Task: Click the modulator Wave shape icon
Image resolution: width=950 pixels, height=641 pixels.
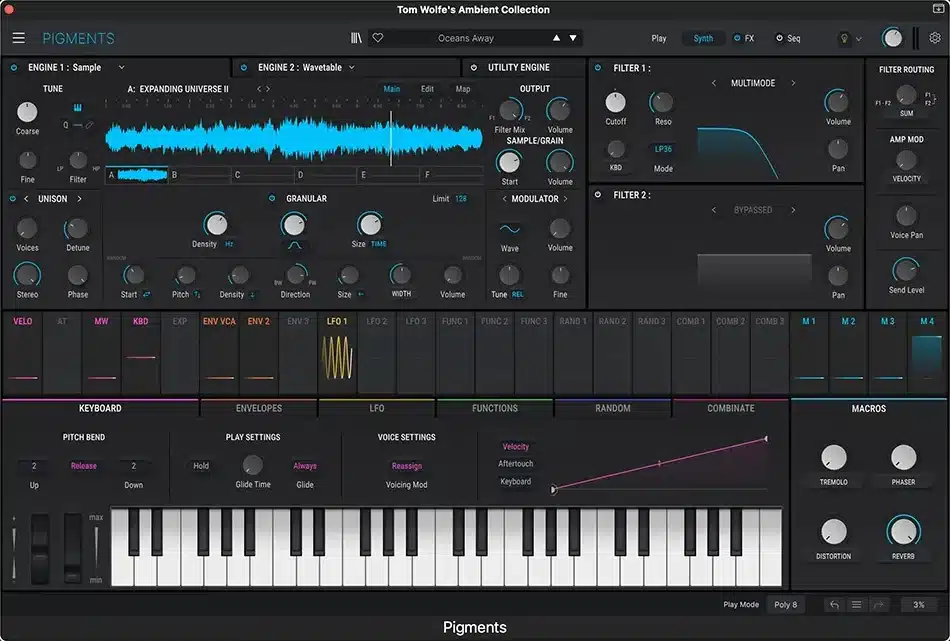Action: [510, 230]
